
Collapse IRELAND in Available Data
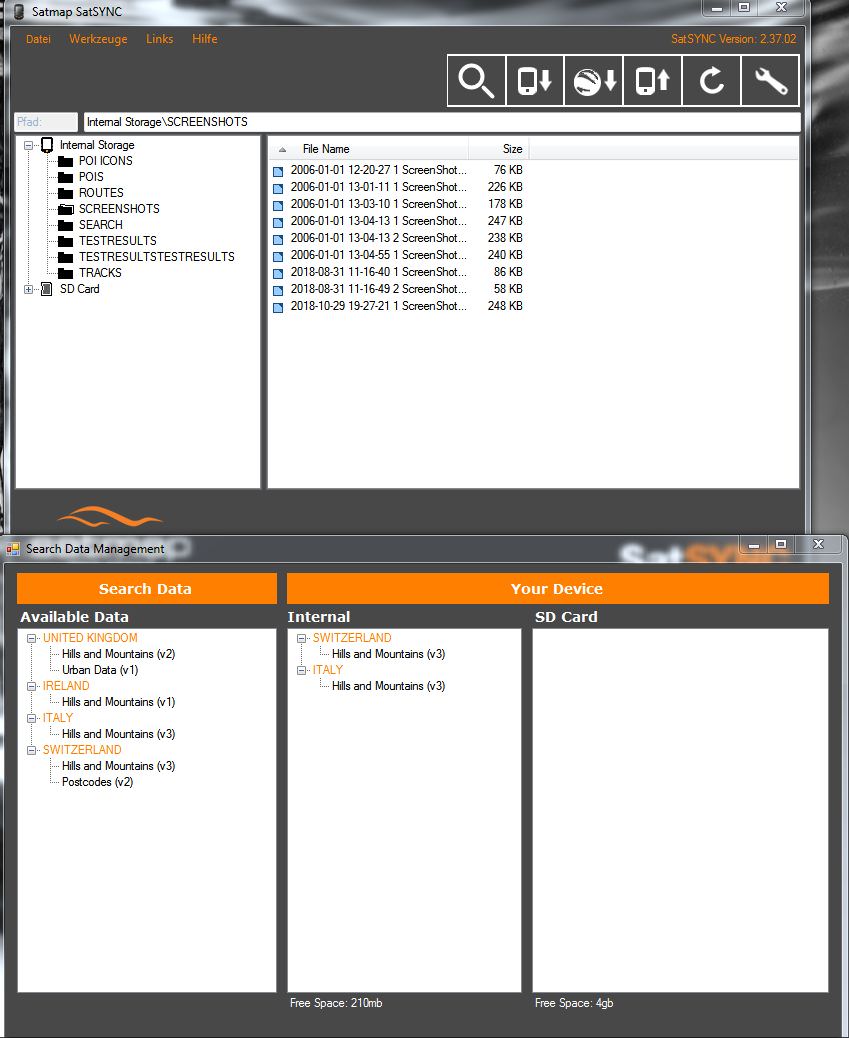pyautogui.click(x=31, y=686)
